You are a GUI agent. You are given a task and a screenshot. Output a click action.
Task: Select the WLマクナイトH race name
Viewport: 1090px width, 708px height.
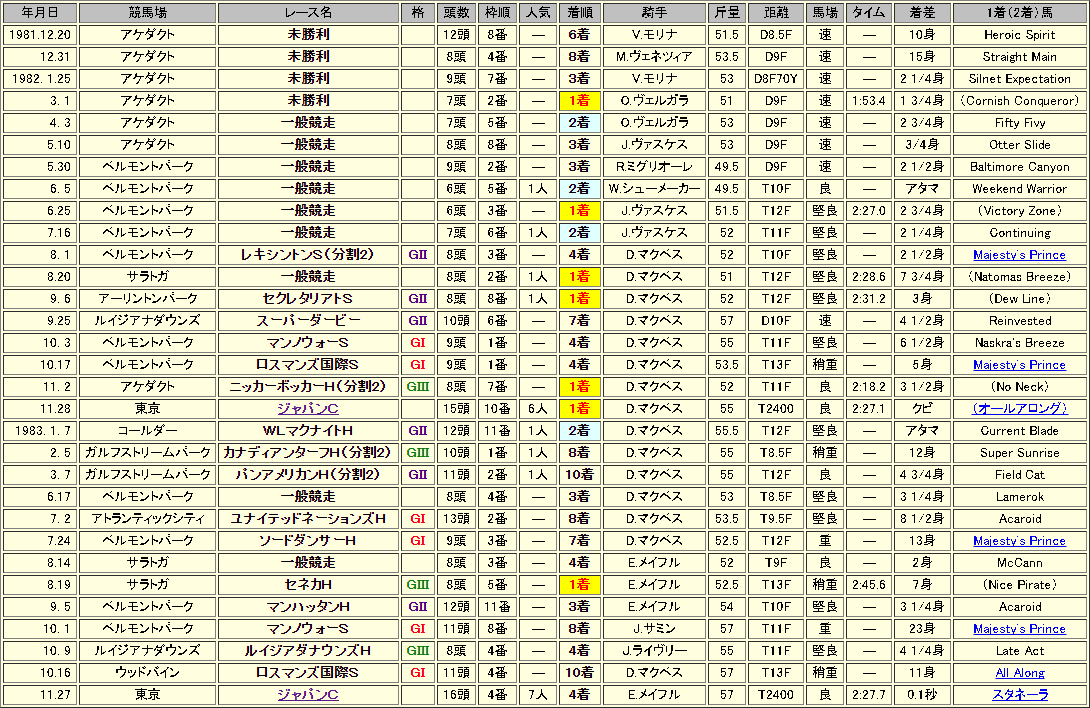point(309,431)
